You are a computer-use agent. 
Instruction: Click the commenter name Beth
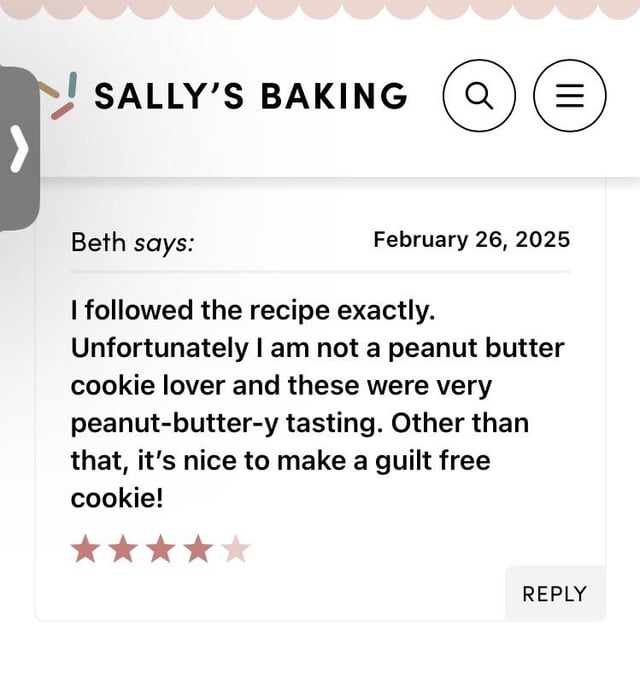tap(98, 242)
